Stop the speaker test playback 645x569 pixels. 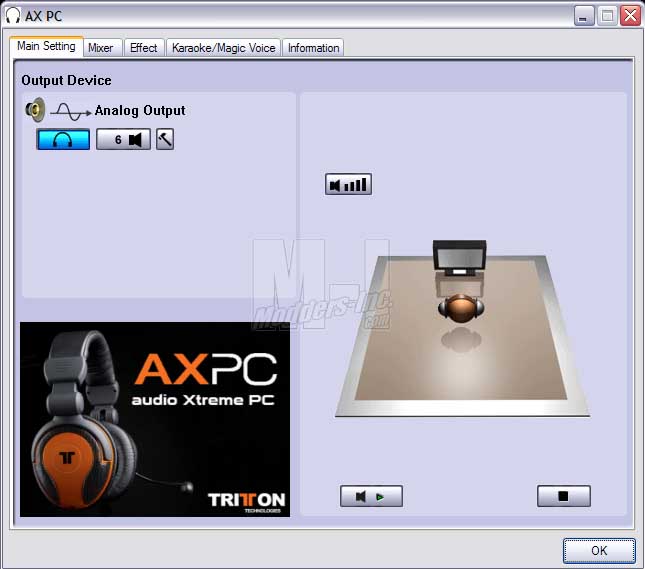pos(564,496)
